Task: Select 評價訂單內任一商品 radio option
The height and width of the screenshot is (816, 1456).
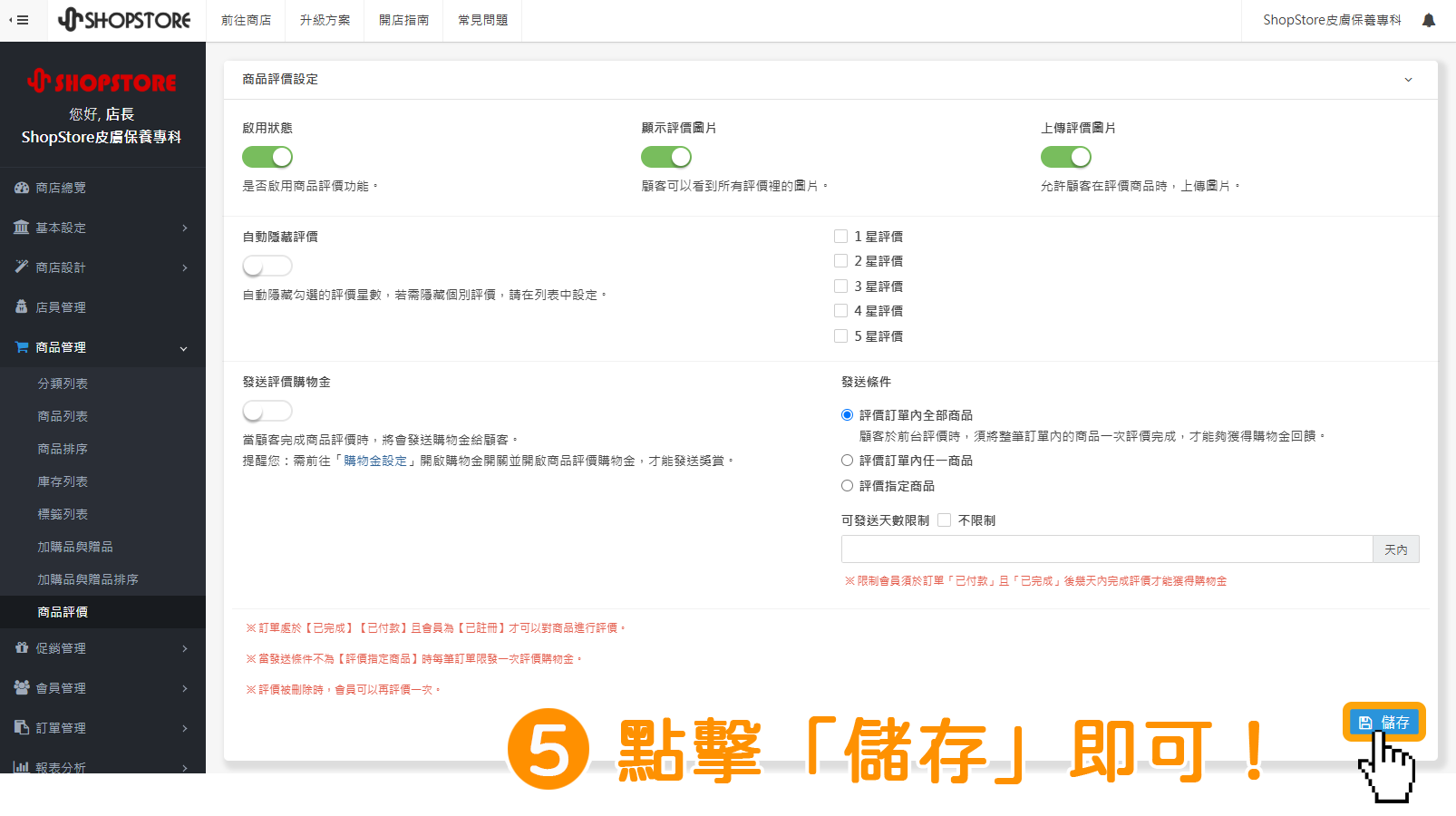Action: [x=847, y=461]
